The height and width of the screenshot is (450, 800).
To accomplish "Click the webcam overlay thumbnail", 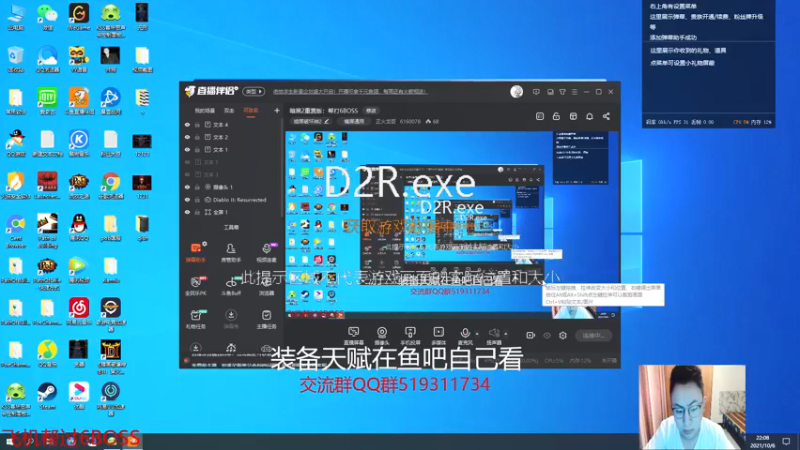I will point(692,407).
